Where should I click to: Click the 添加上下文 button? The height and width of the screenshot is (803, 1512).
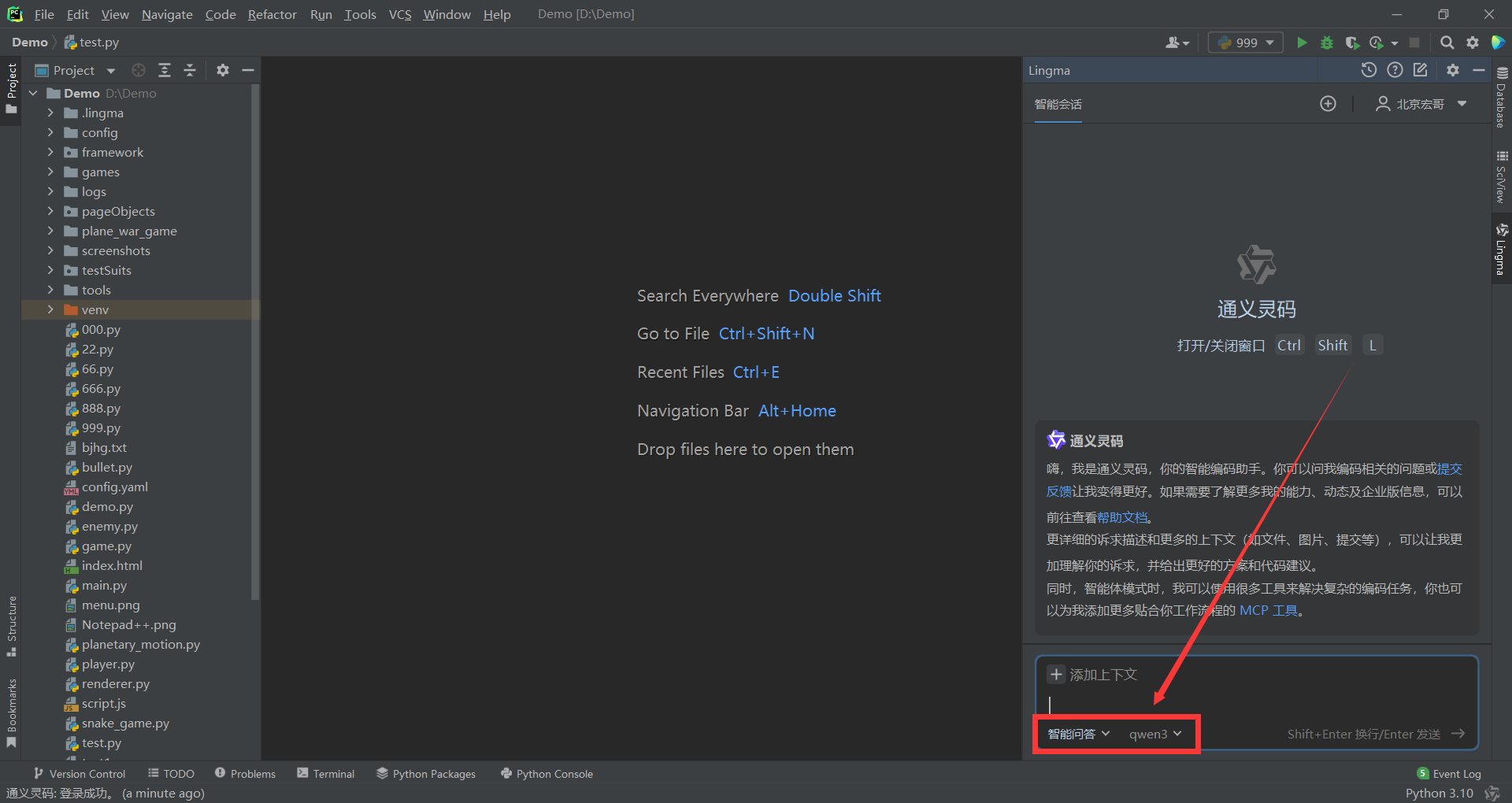[x=1092, y=675]
